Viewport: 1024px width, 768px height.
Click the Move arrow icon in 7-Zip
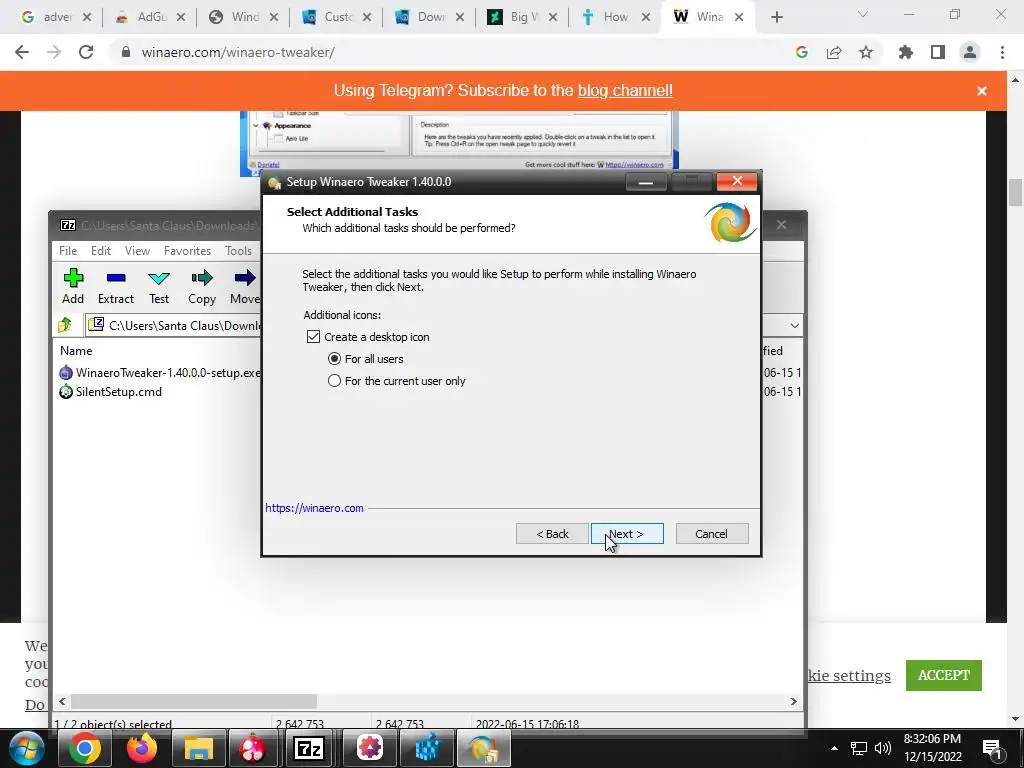245,278
